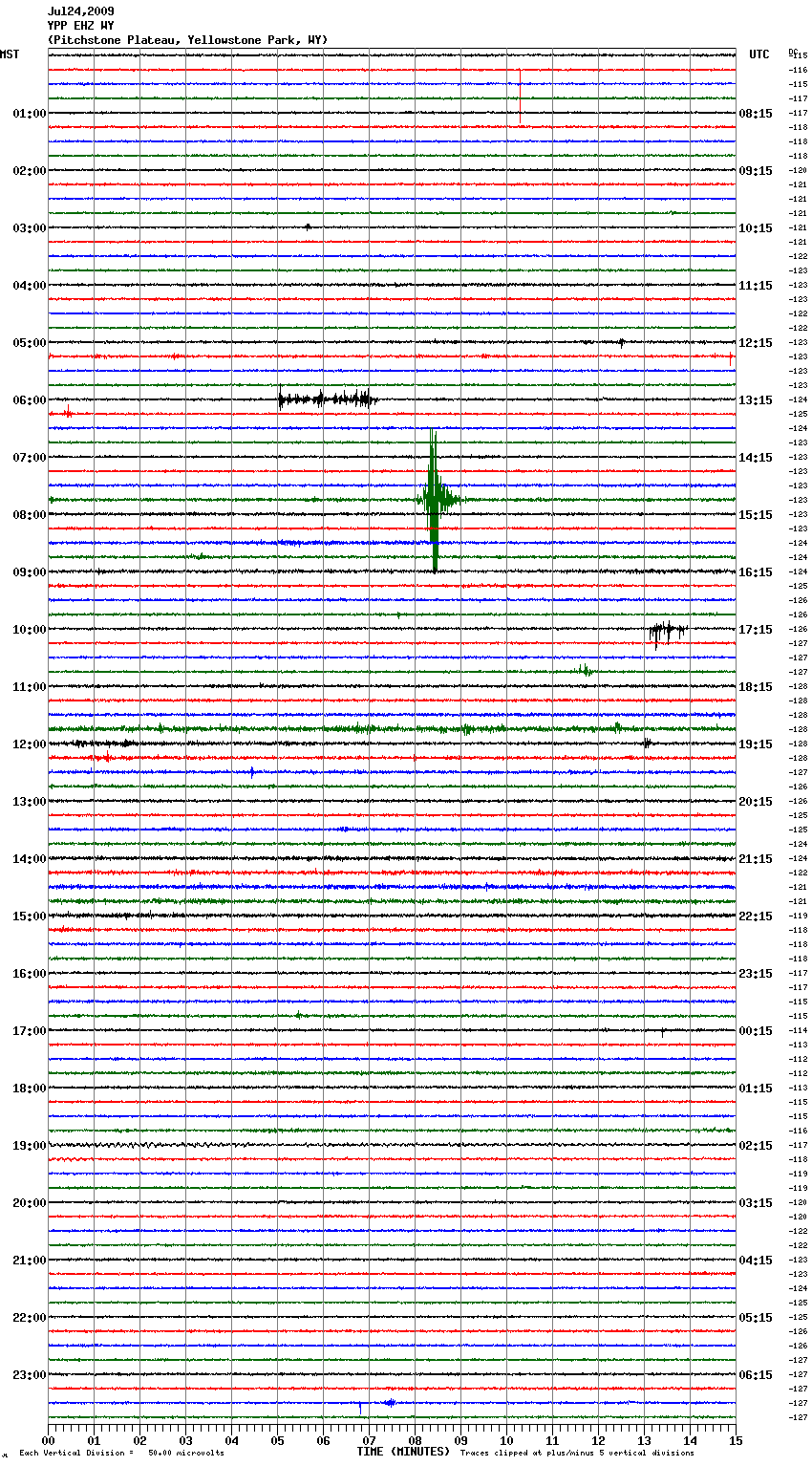Click the 20:15 UTC time label
This screenshot has height=1466, width=812.
coord(756,802)
